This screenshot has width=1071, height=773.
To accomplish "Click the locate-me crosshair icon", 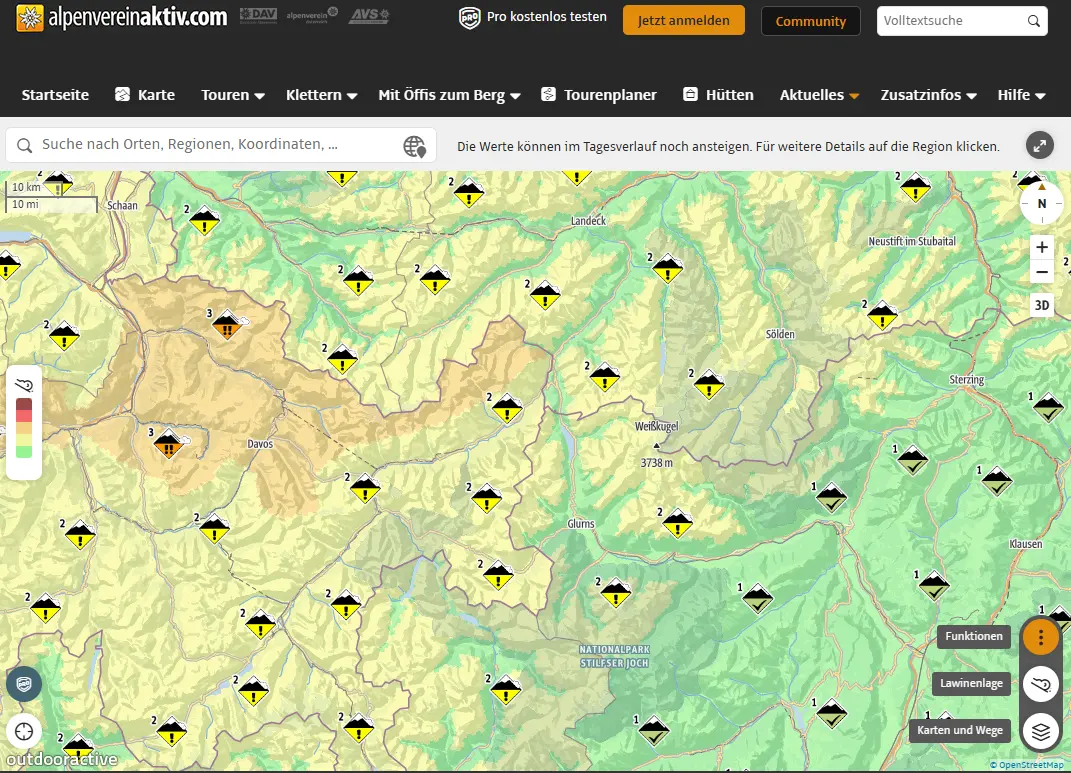I will coord(24,731).
